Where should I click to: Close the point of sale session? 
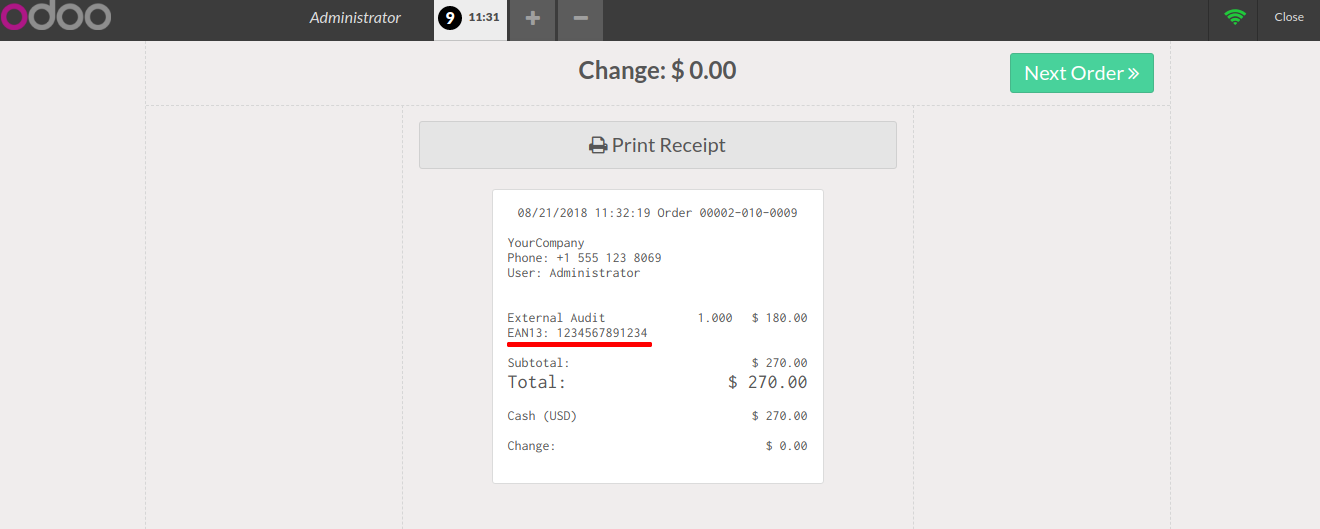1289,17
